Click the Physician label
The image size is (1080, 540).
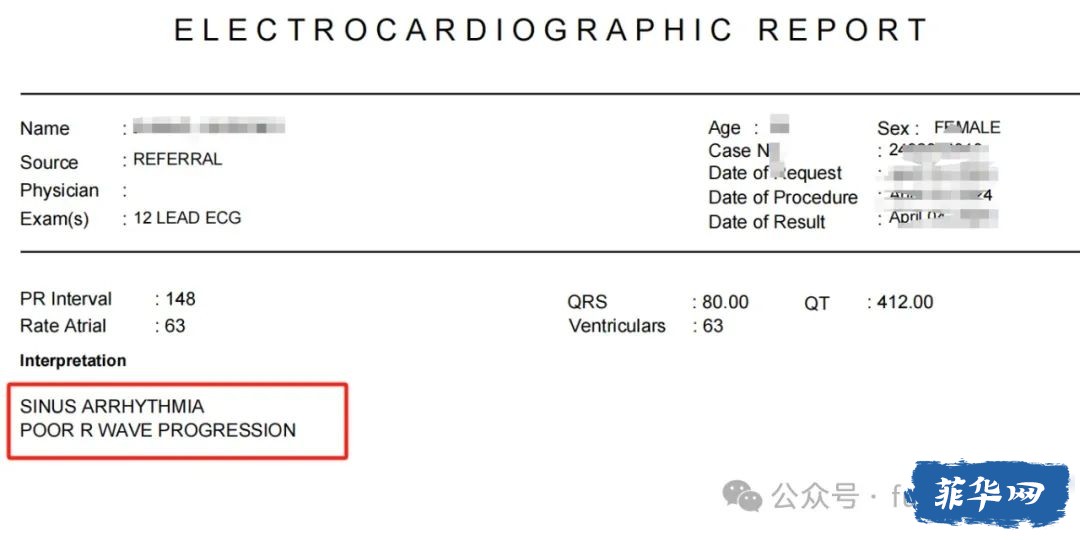59,191
